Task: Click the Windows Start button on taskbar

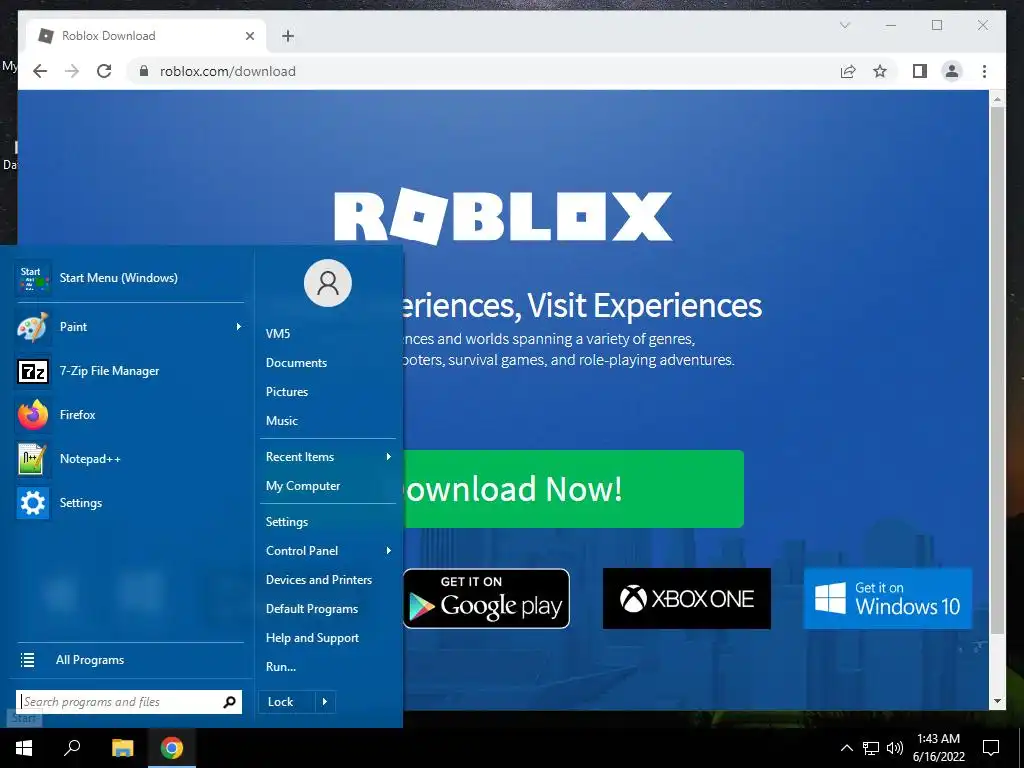Action: [24, 748]
